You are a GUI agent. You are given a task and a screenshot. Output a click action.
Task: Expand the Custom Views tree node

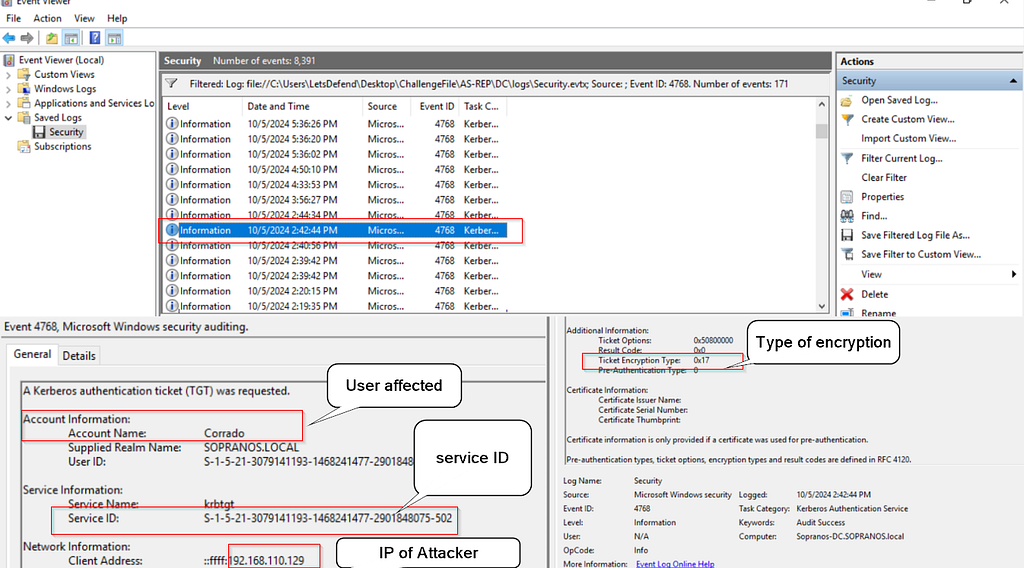pyautogui.click(x=8, y=74)
